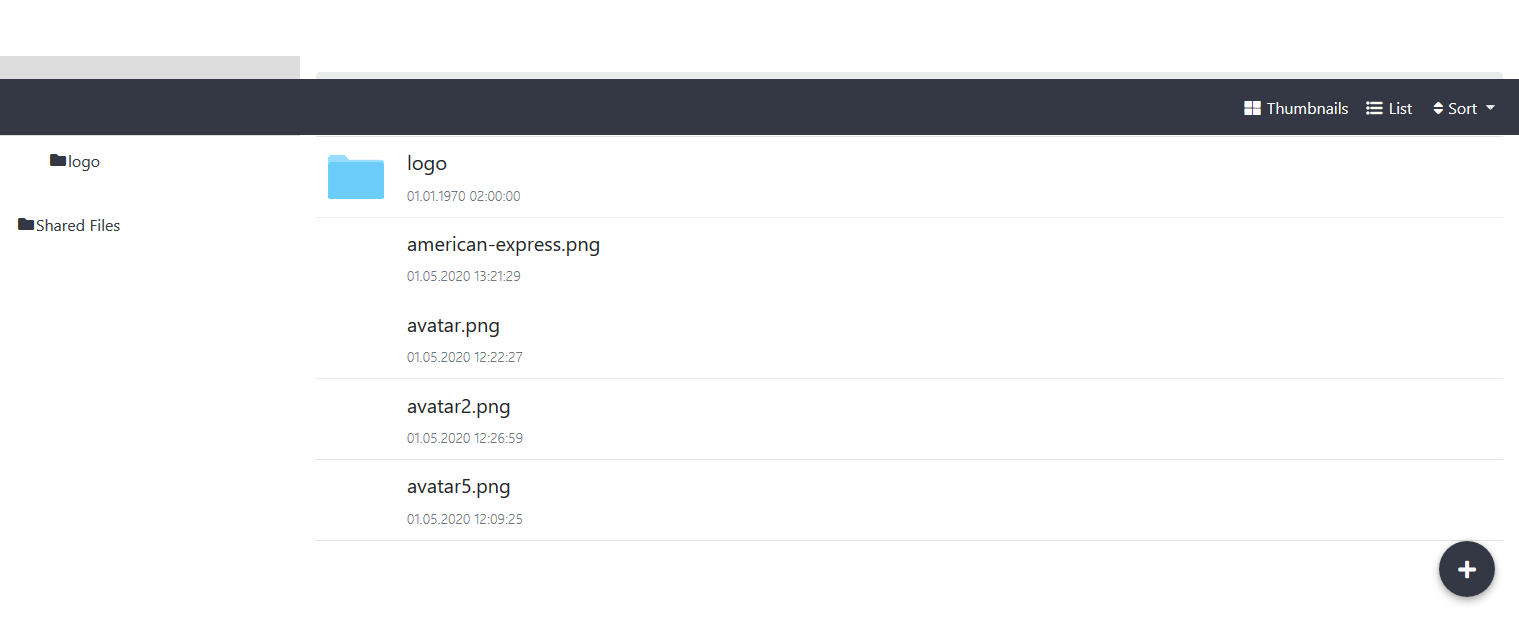Click the avatar.png filename text
The image size is (1519, 621).
coord(453,325)
